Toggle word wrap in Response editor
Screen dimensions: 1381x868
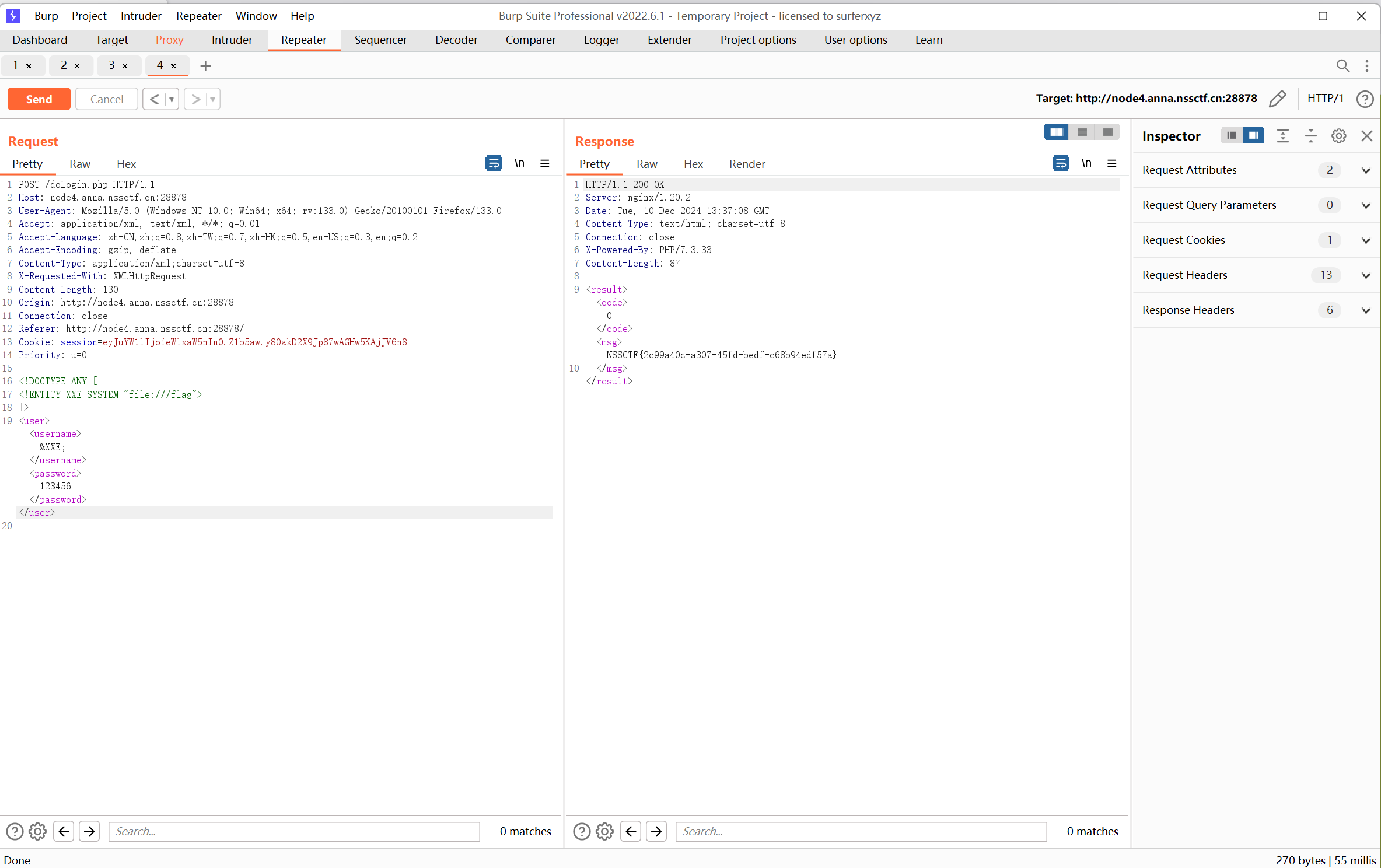[x=1061, y=163]
